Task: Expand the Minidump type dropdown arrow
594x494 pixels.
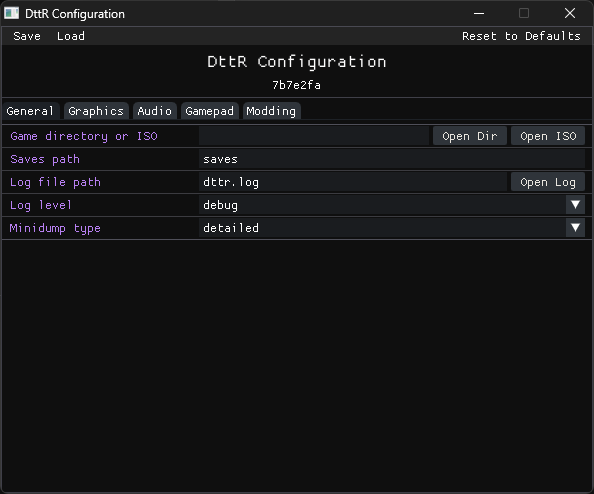Action: coord(575,228)
